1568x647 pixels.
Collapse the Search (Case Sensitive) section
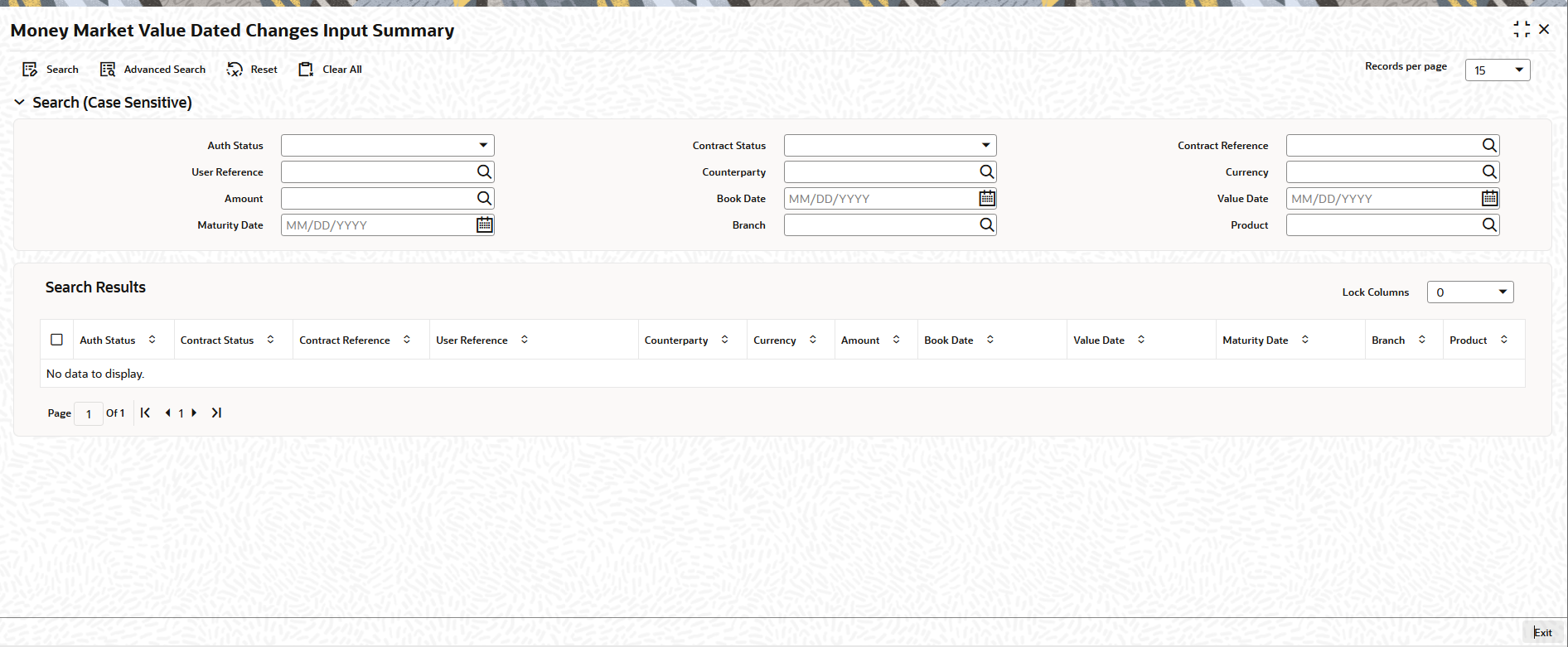coord(20,102)
